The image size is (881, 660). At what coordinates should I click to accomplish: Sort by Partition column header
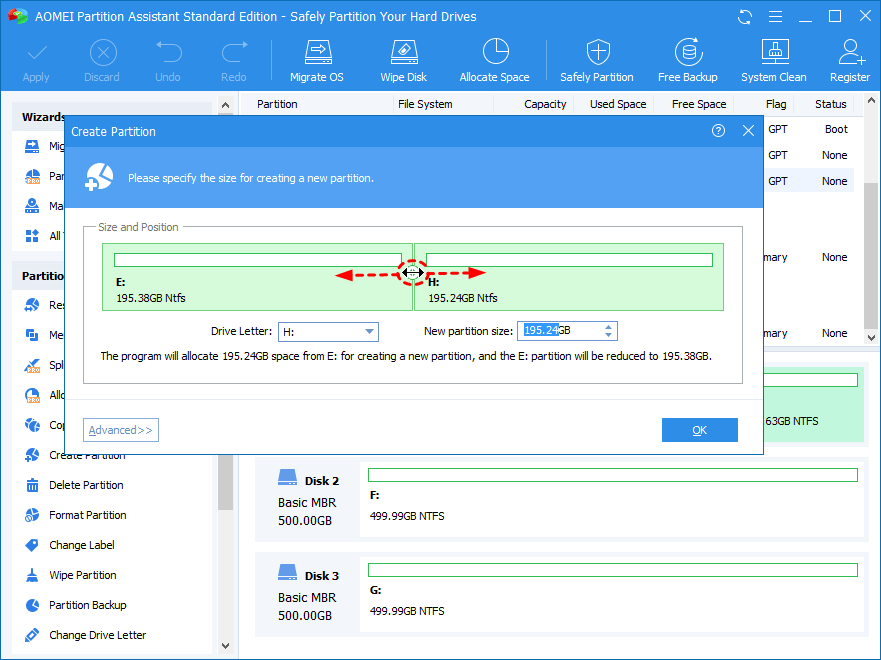click(x=278, y=104)
